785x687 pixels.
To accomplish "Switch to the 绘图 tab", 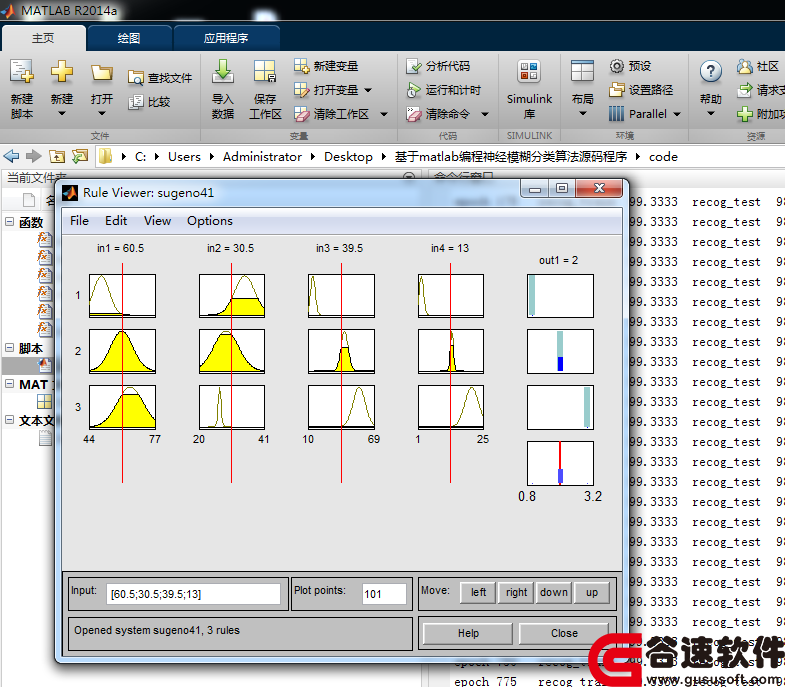I will tap(129, 38).
